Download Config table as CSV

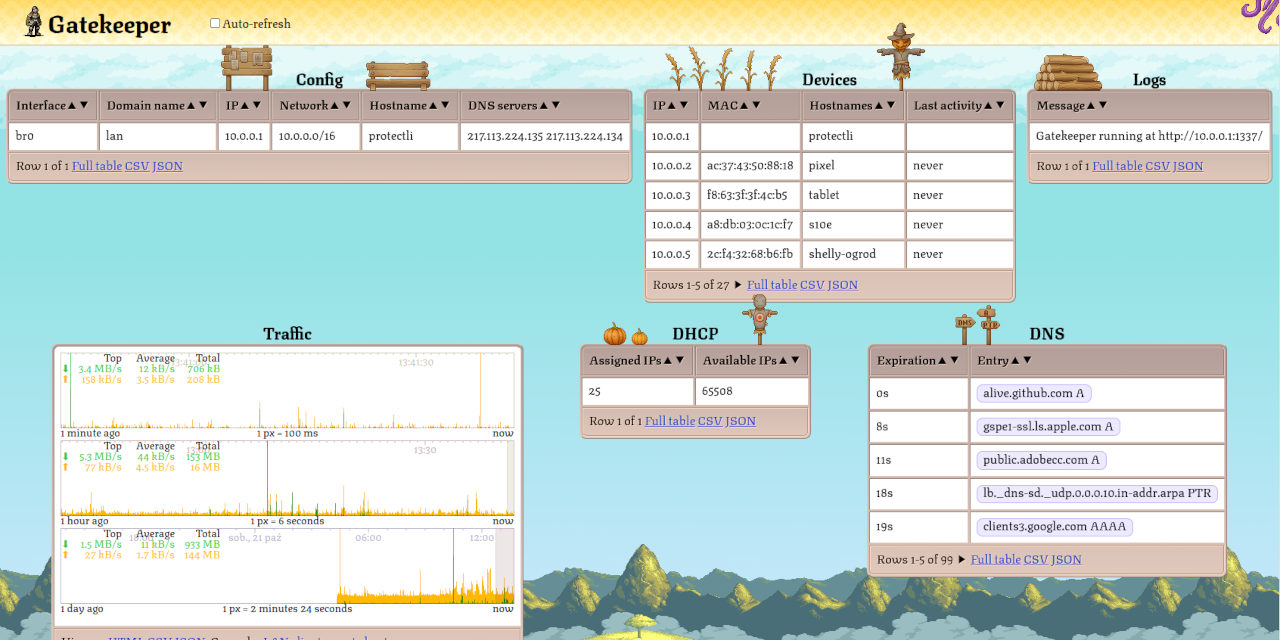pyautogui.click(x=137, y=166)
